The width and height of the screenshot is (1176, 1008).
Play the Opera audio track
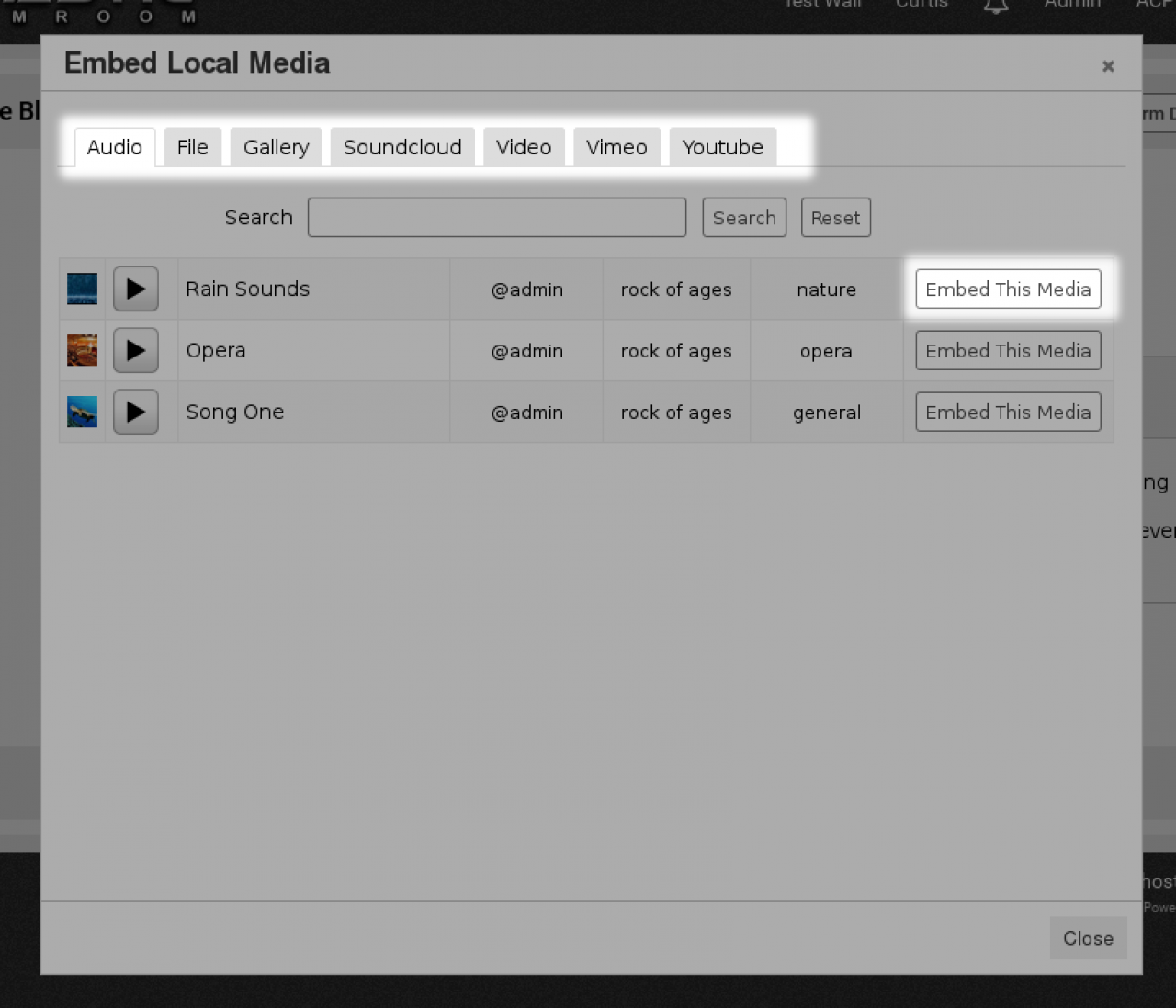(x=136, y=351)
